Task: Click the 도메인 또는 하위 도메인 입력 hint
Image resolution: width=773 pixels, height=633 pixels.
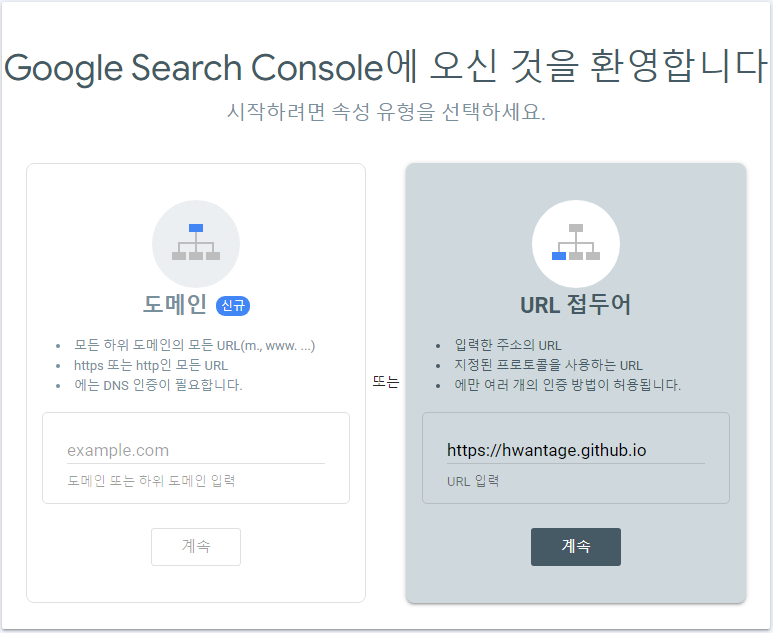Action: click(151, 481)
